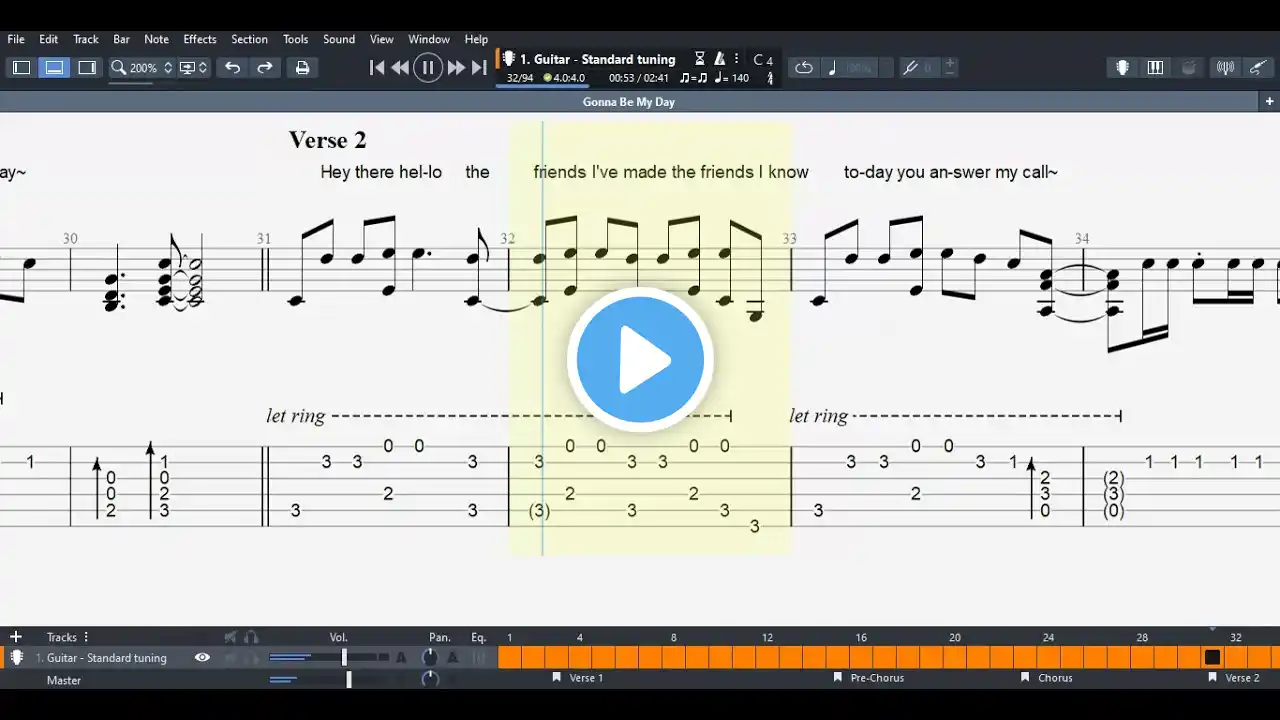Rewind to the previous bar
The image size is (1280, 720).
coord(400,68)
